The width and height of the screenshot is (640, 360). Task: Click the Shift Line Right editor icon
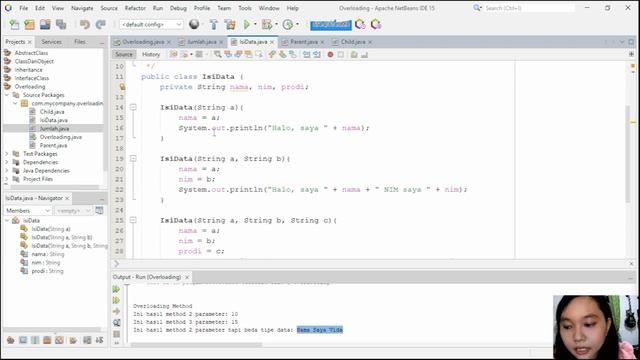coord(316,54)
